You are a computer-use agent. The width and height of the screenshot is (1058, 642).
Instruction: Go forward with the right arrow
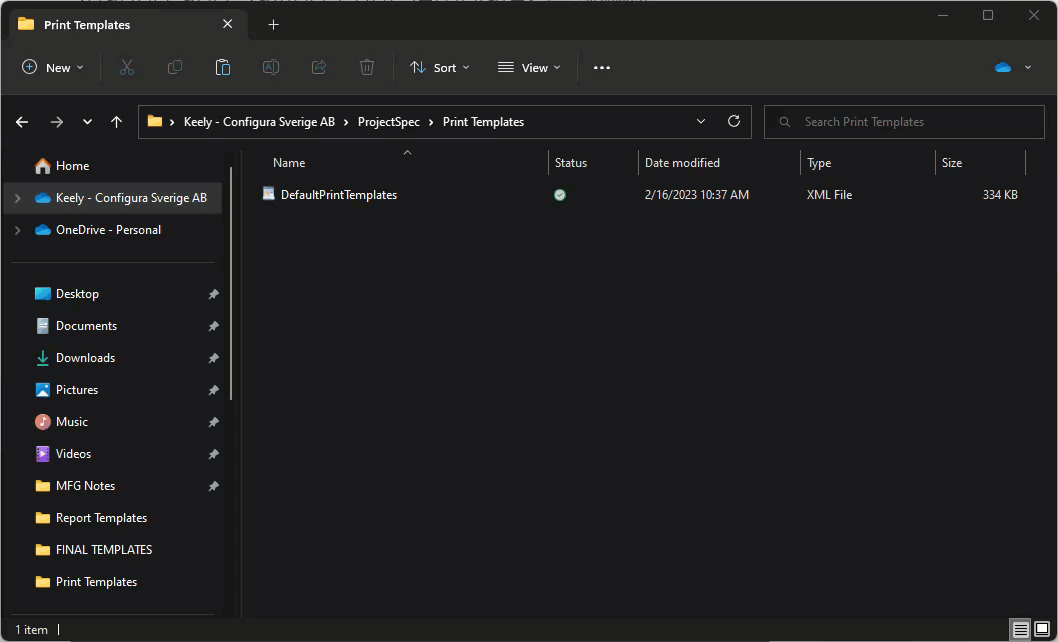click(57, 122)
